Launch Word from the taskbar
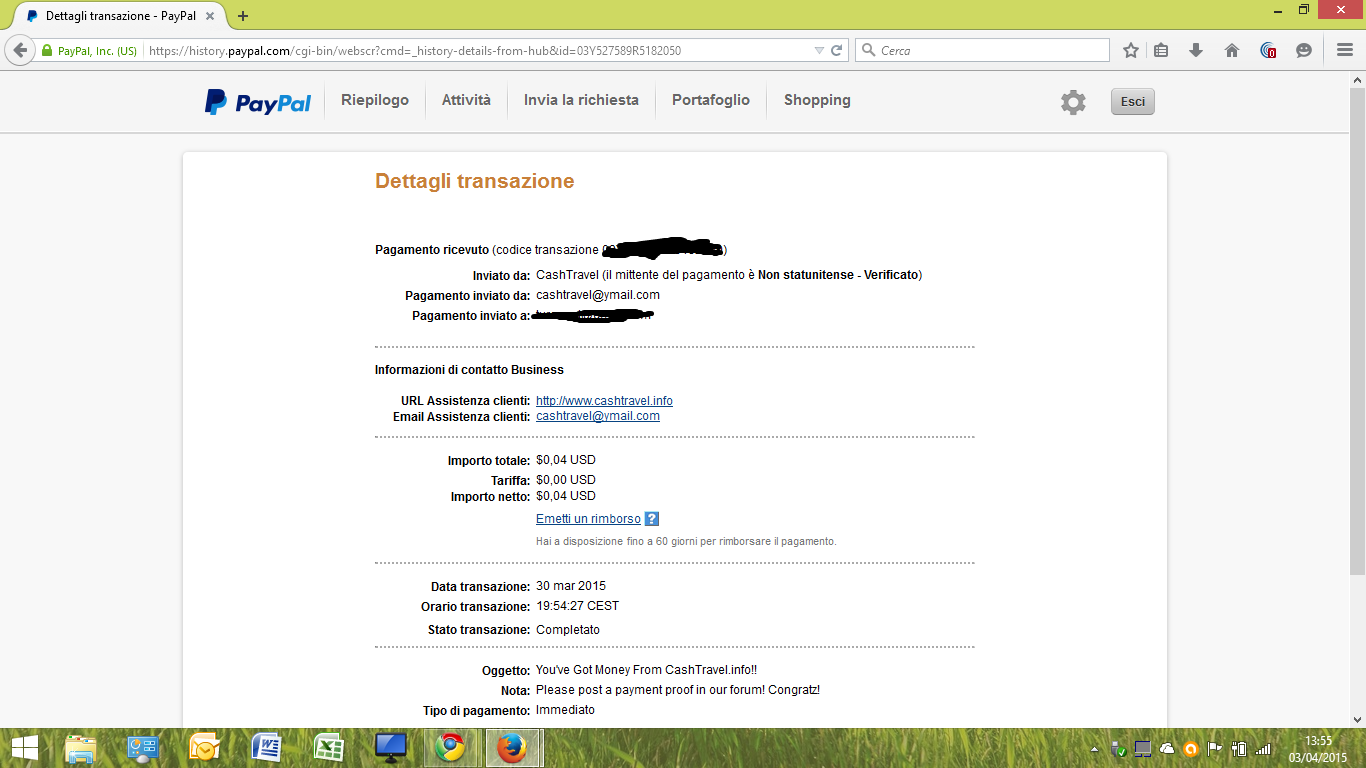This screenshot has width=1366, height=768. point(267,748)
